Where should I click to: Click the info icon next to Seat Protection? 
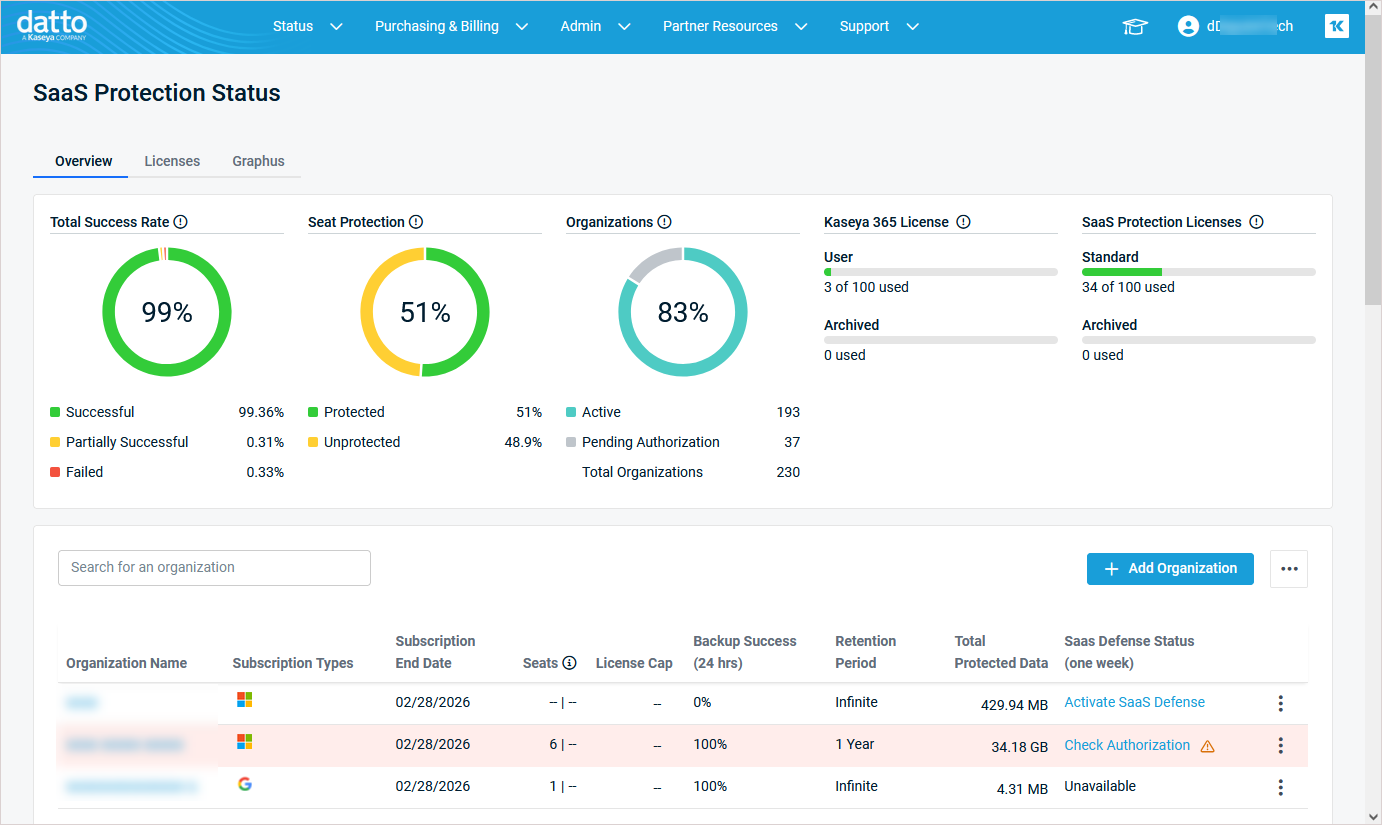coord(416,222)
